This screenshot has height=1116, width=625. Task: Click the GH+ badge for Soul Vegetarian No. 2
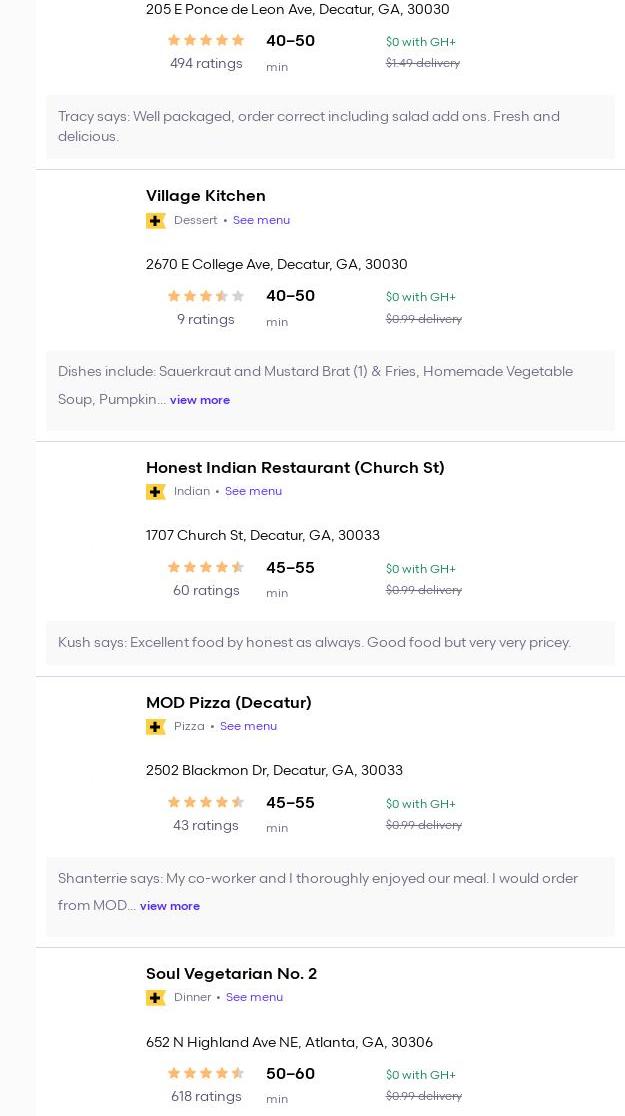point(155,998)
